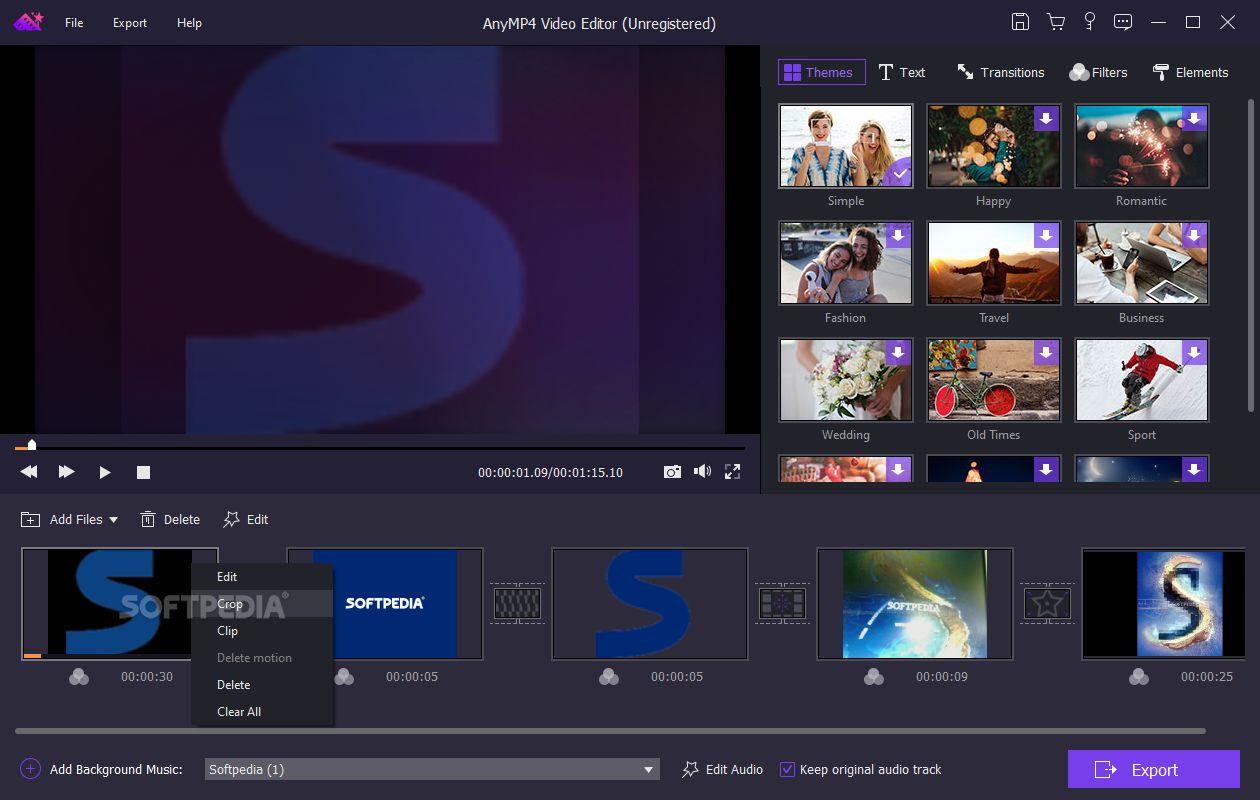Click Edit Audio

coord(721,769)
